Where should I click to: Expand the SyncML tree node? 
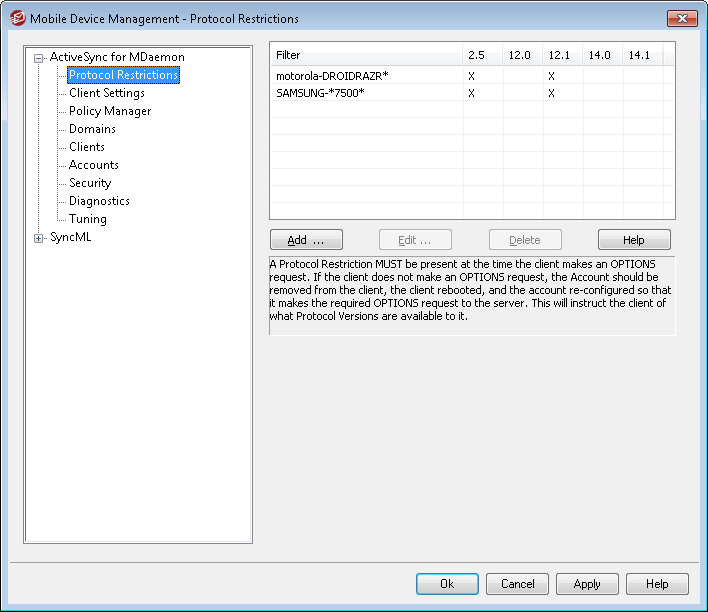(38, 238)
